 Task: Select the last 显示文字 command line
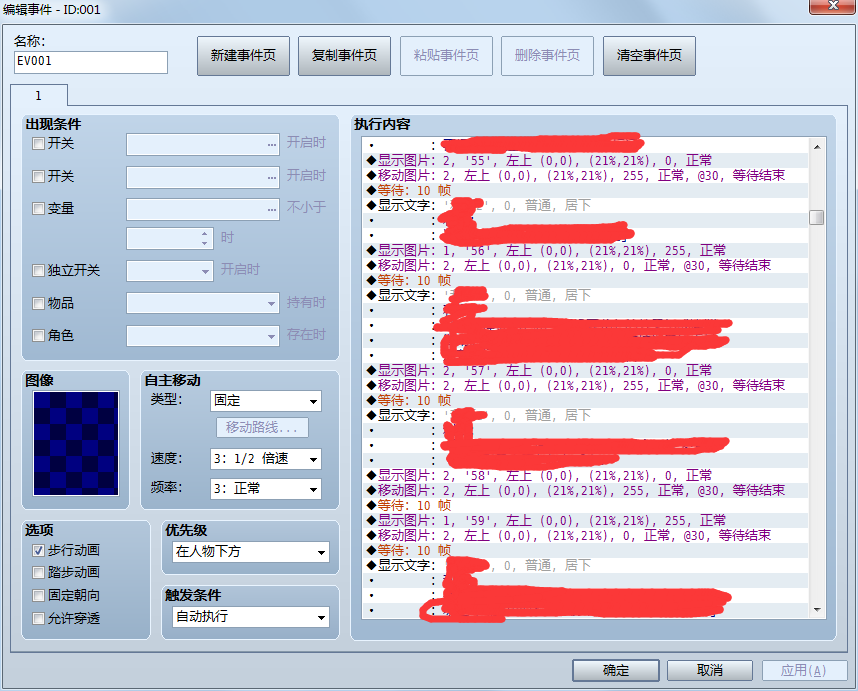[x=585, y=565]
